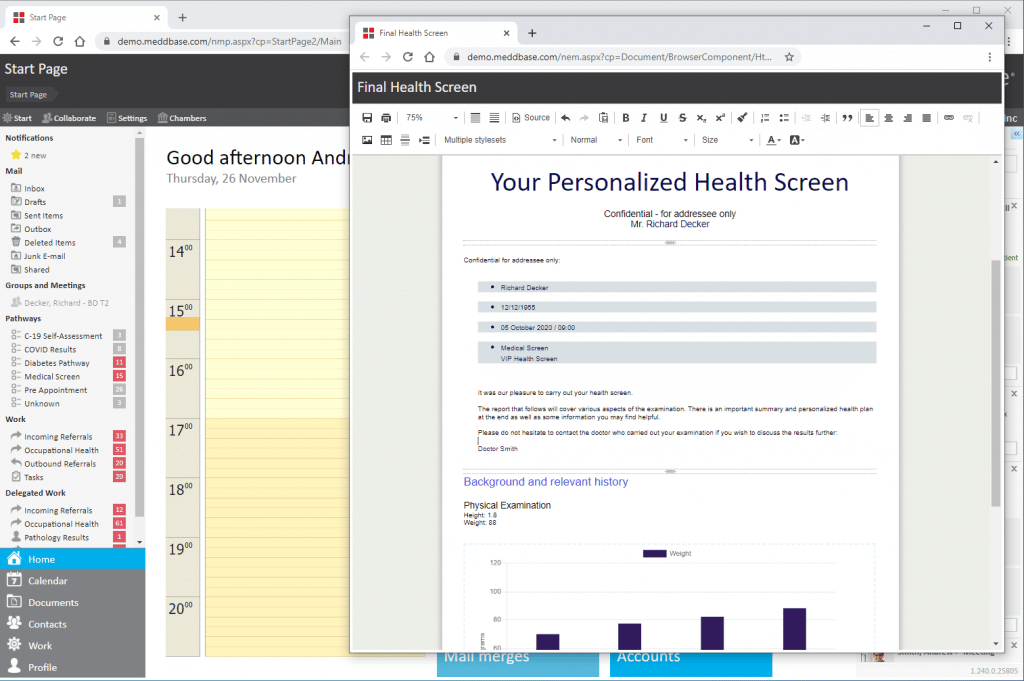Screen dimensions: 1024x681
Task: Apply italic formatting to the text
Action: [645, 117]
